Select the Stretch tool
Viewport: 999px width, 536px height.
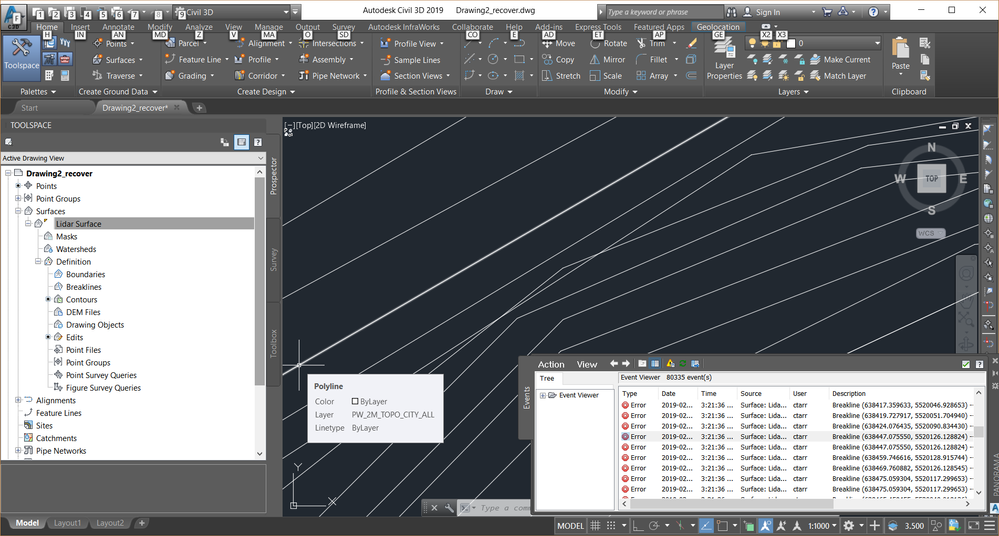point(561,75)
